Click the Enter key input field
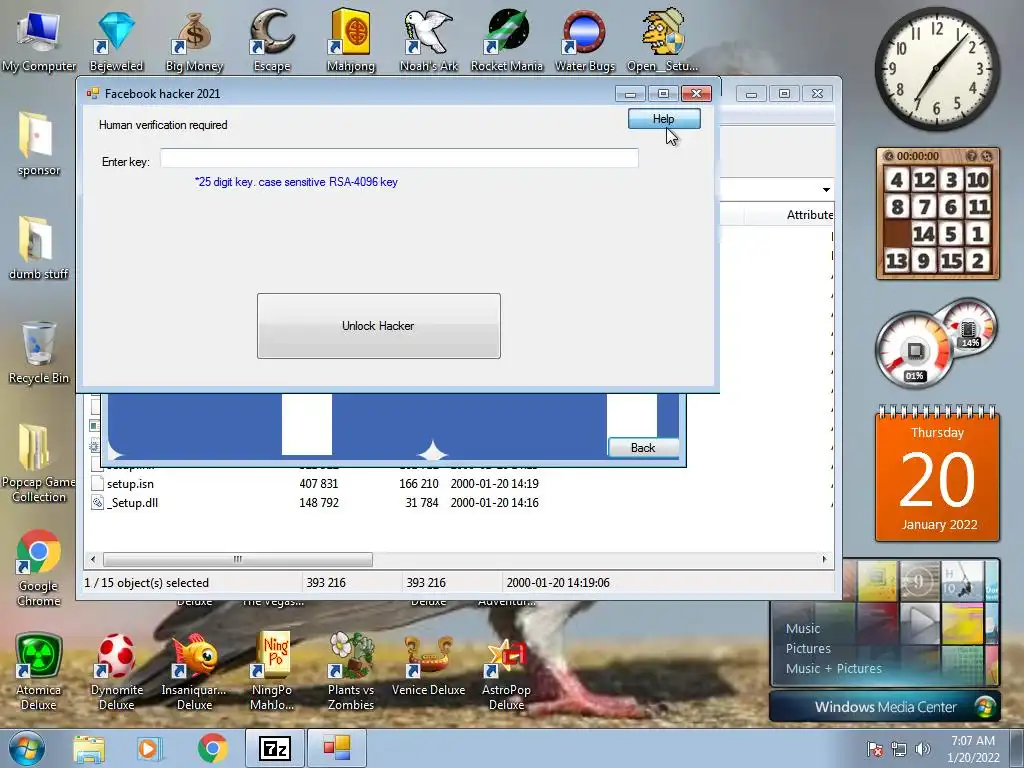Image resolution: width=1024 pixels, height=768 pixels. tap(399, 158)
